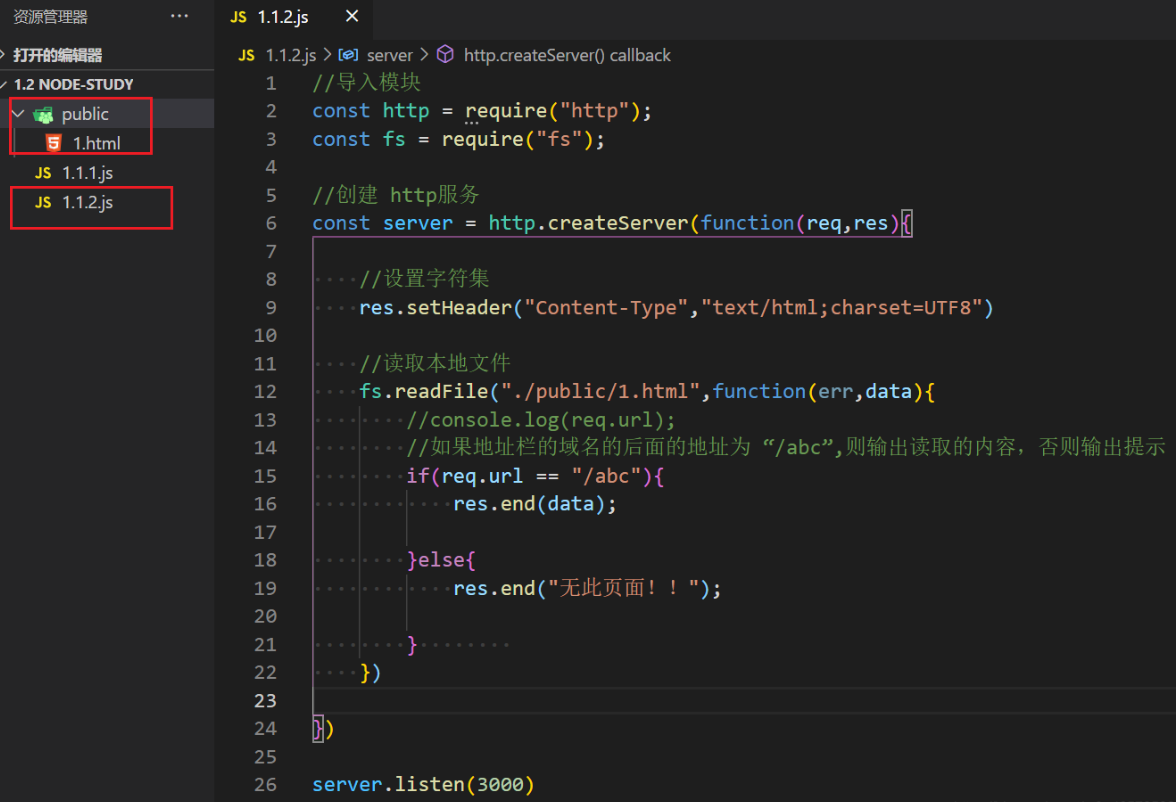The image size is (1176, 802).
Task: Click the green public folder icon
Action: click(x=43, y=114)
